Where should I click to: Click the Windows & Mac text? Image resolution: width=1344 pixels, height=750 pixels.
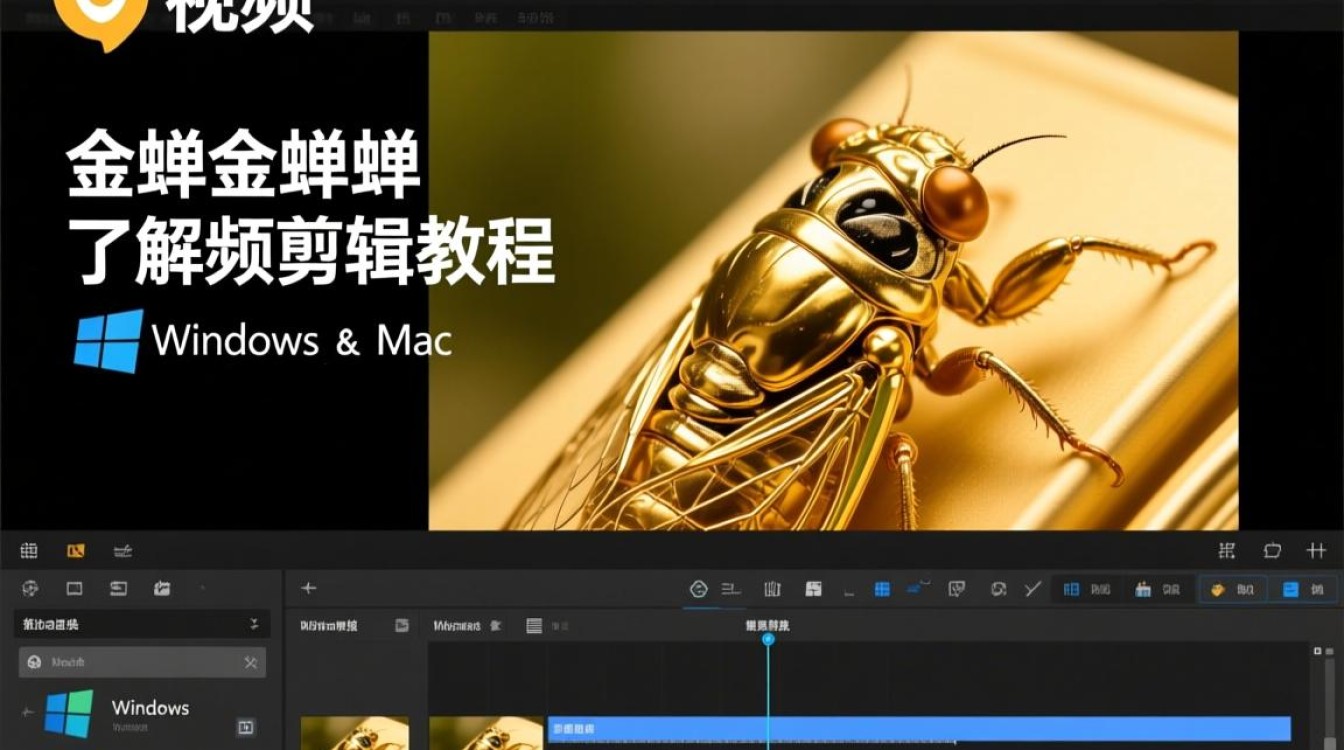pos(302,341)
